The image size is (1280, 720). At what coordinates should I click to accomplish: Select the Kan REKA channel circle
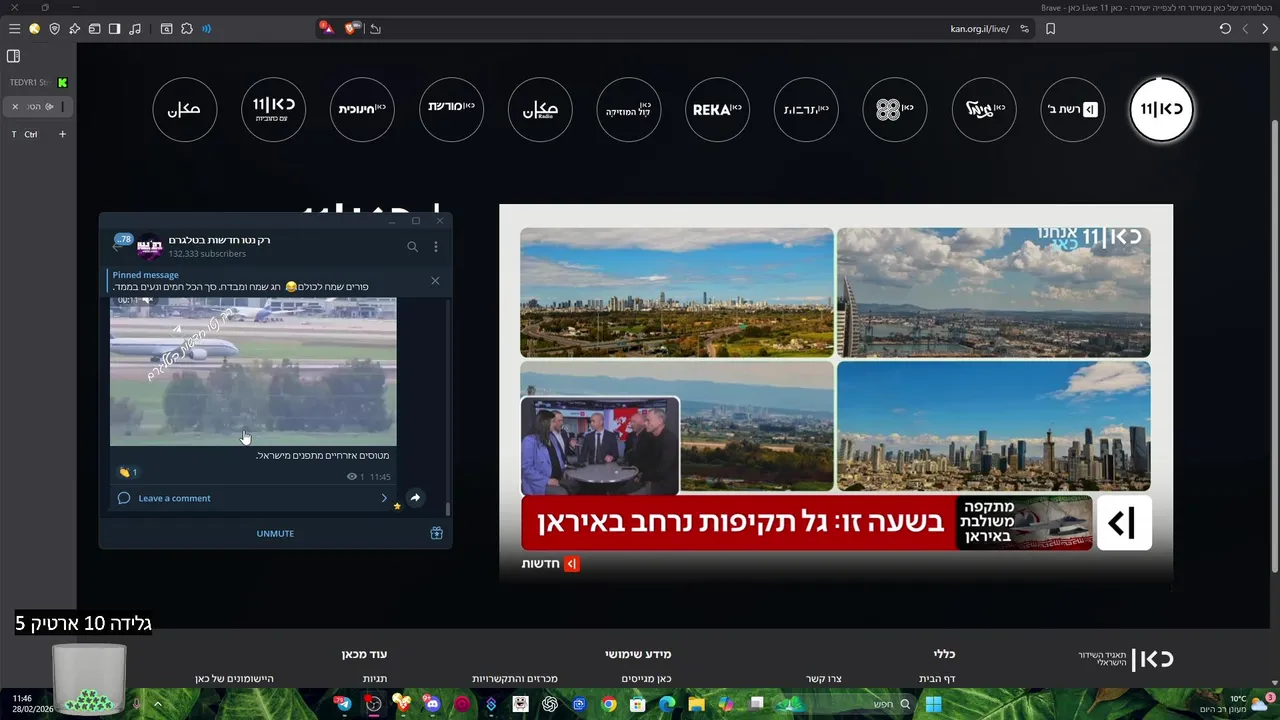(718, 110)
